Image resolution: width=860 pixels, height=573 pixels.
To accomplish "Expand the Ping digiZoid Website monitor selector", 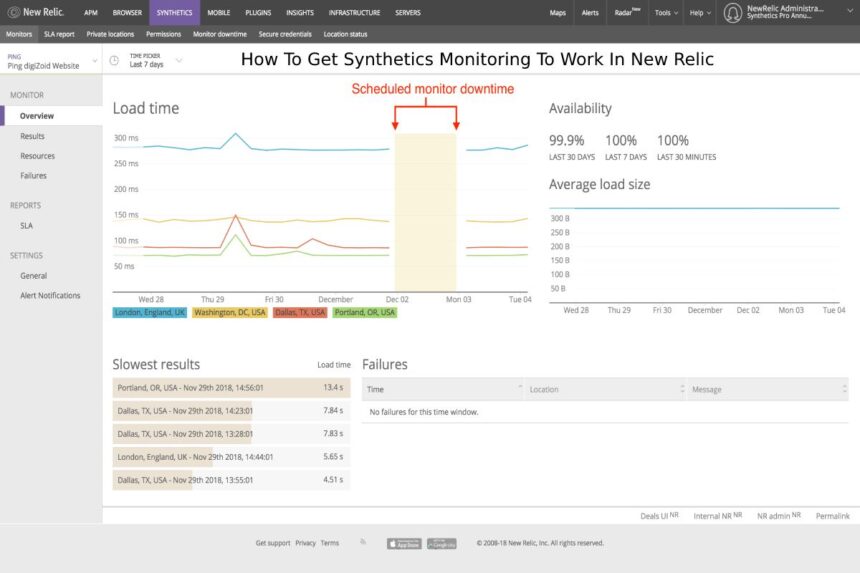I will click(x=51, y=60).
